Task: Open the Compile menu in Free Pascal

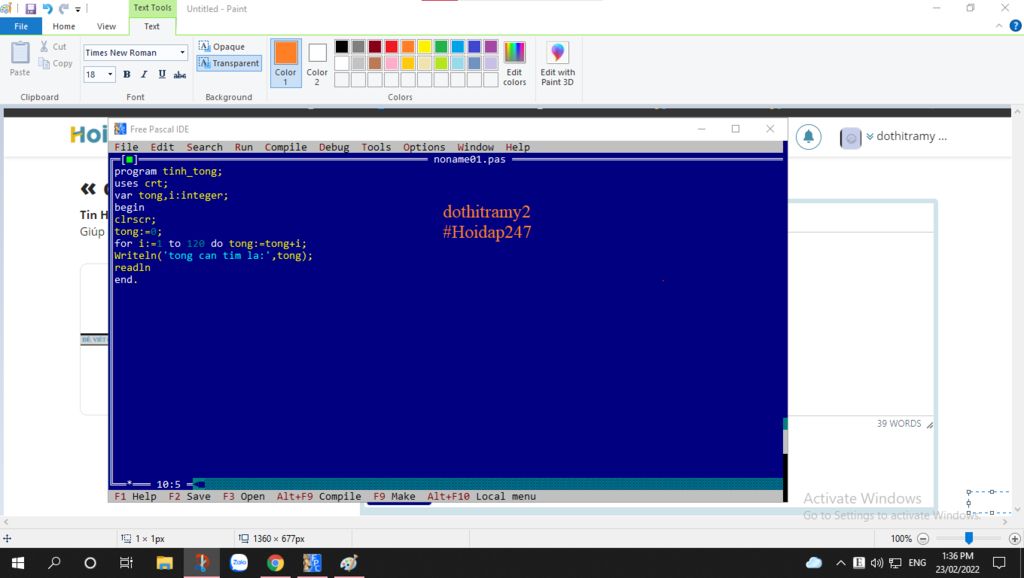Action: (x=285, y=147)
